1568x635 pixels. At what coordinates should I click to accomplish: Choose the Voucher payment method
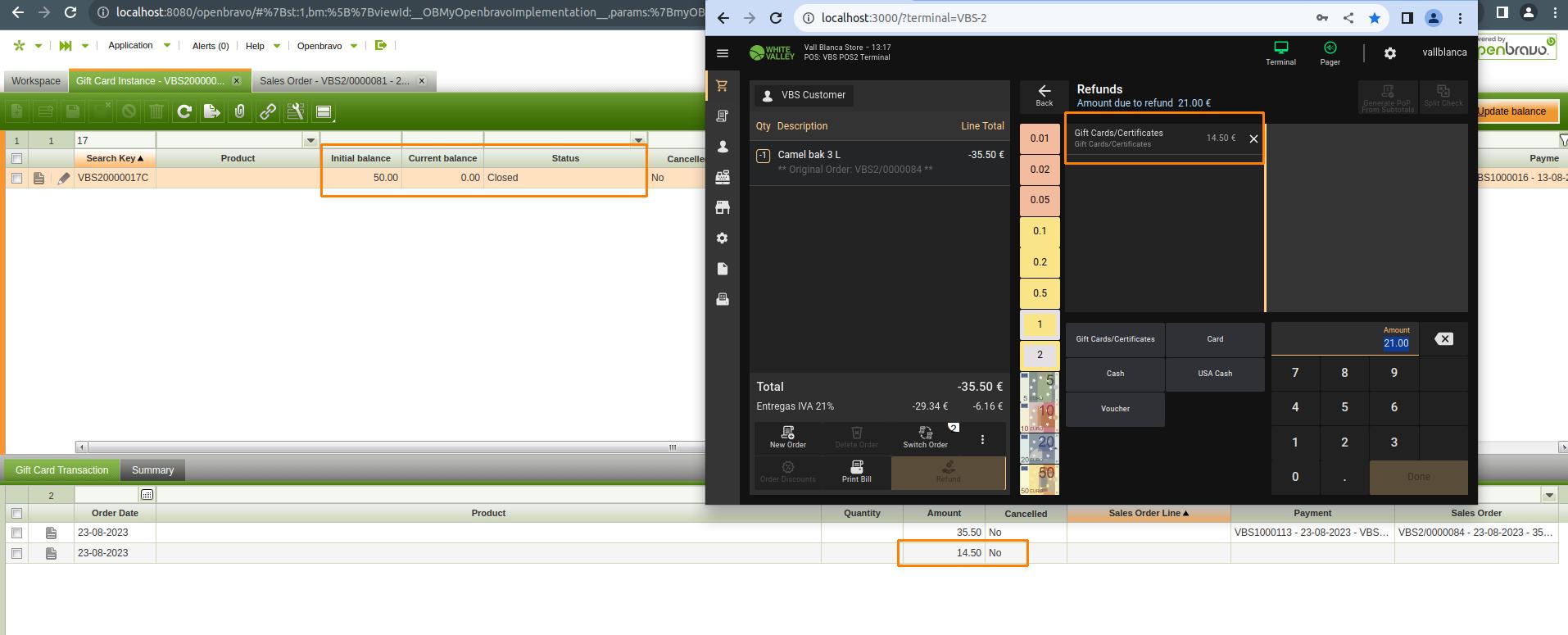pos(1115,409)
